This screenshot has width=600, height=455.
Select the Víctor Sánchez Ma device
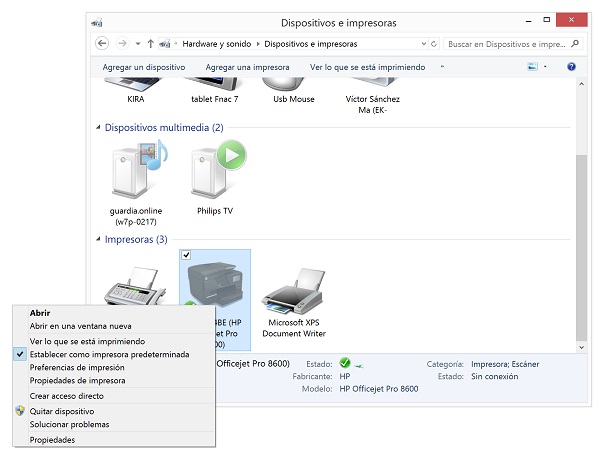click(x=372, y=96)
